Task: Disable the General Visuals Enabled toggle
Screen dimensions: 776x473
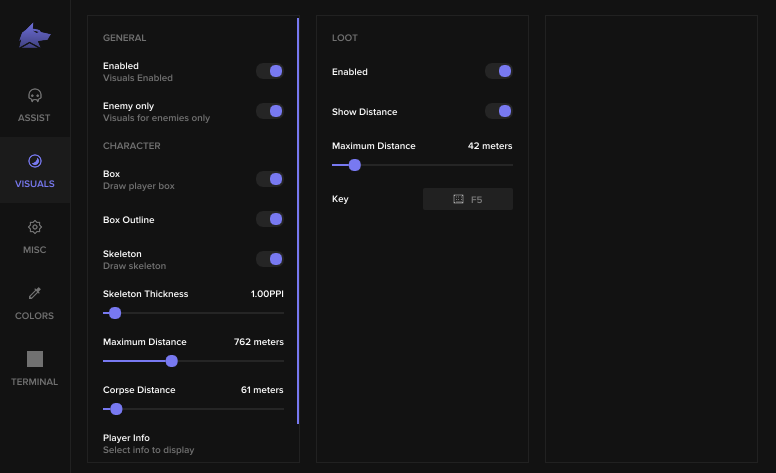Action: pyautogui.click(x=270, y=71)
